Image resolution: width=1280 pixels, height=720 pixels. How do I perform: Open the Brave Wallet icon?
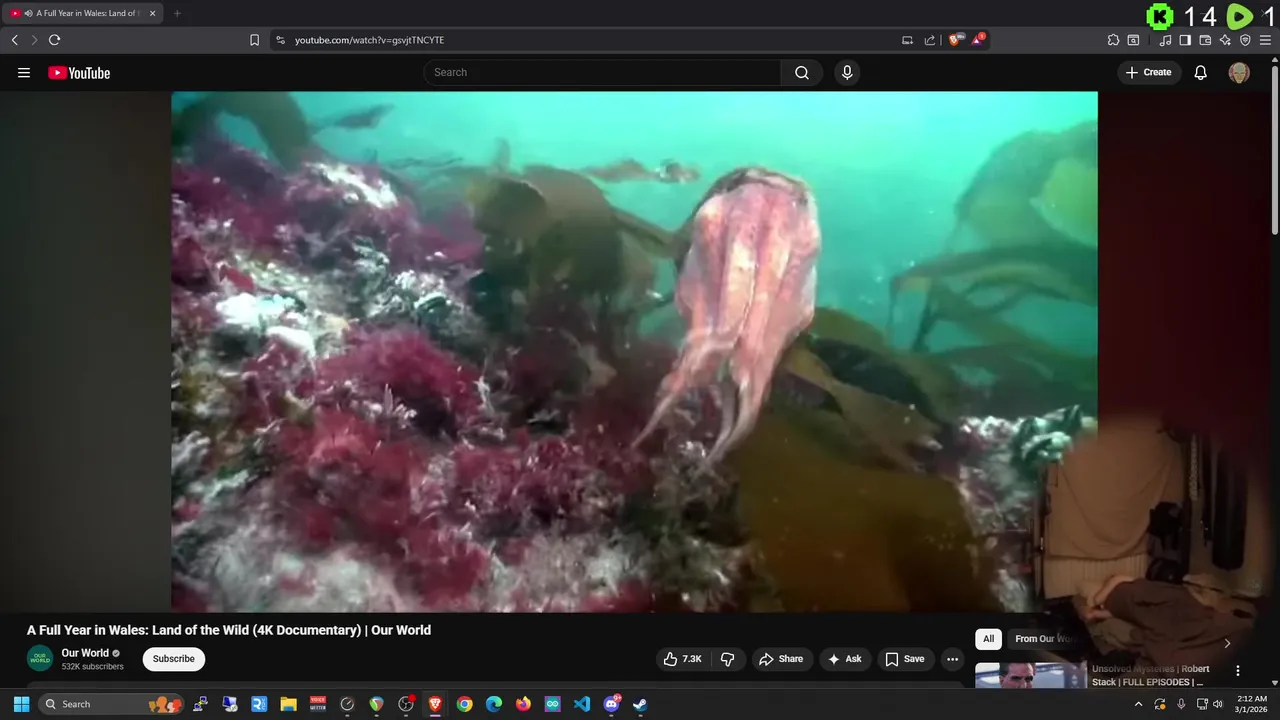point(1205,40)
